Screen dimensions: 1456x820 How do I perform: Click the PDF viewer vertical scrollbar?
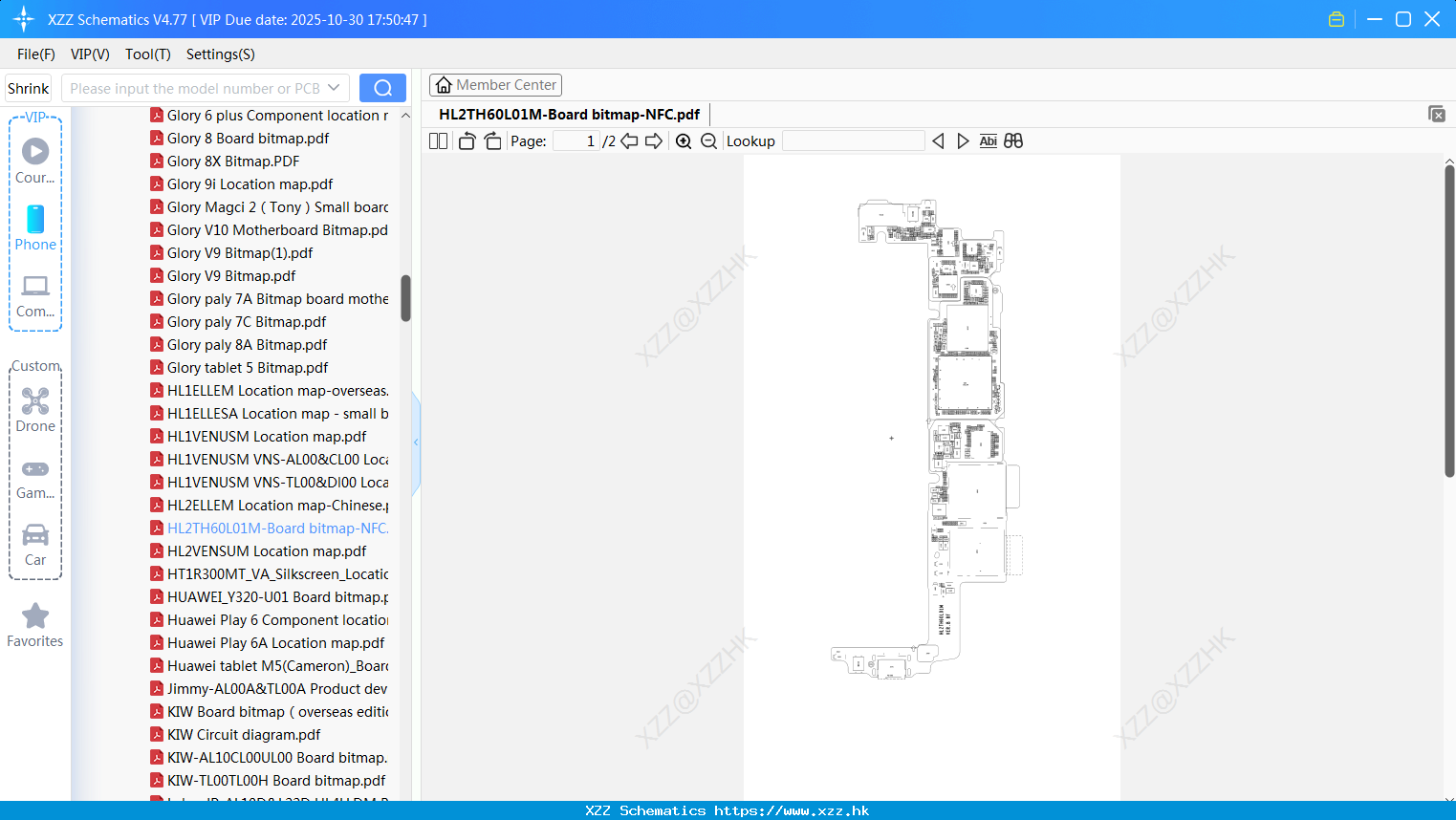pos(1449,320)
